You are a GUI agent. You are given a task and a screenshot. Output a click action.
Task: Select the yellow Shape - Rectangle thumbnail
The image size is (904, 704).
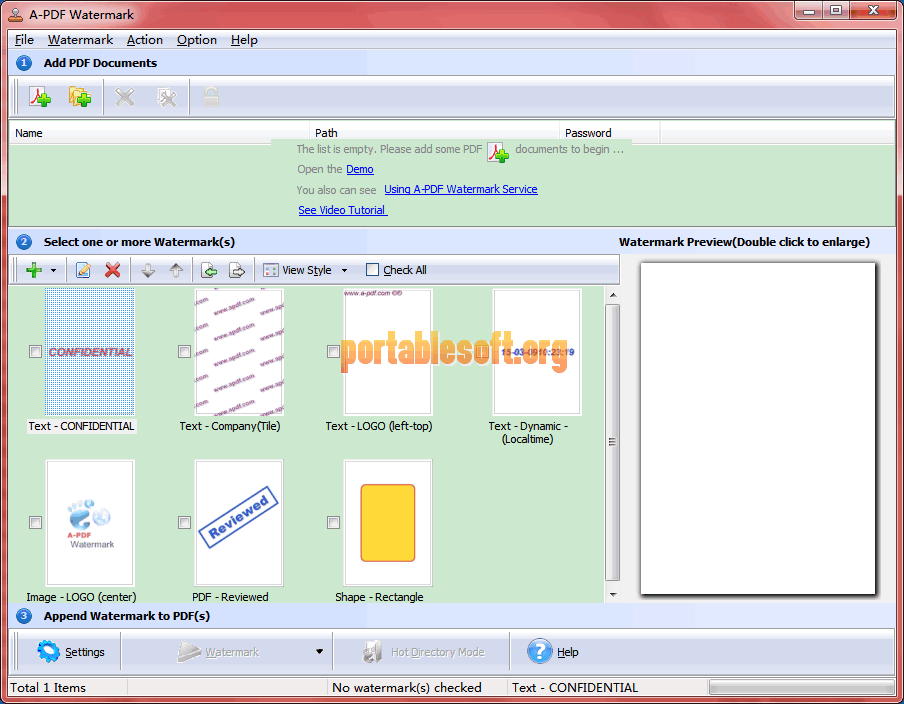pyautogui.click(x=388, y=522)
